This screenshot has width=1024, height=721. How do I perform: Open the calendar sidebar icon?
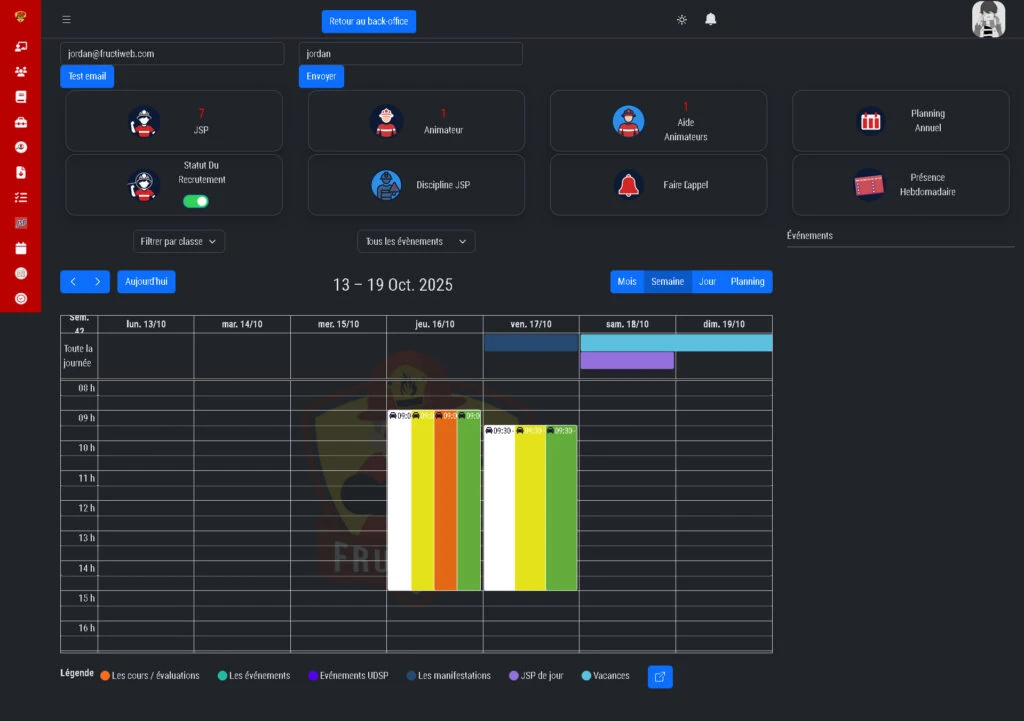pos(21,248)
